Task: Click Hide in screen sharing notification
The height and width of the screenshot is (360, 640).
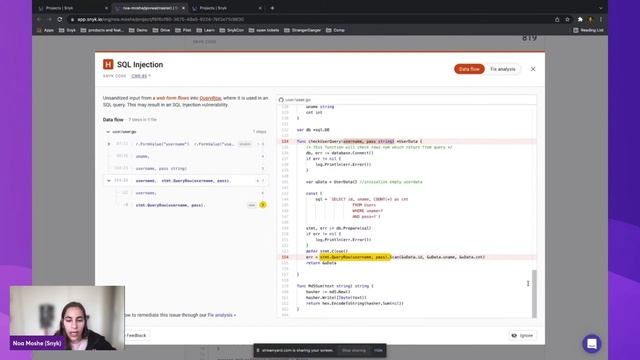Action: [x=378, y=350]
